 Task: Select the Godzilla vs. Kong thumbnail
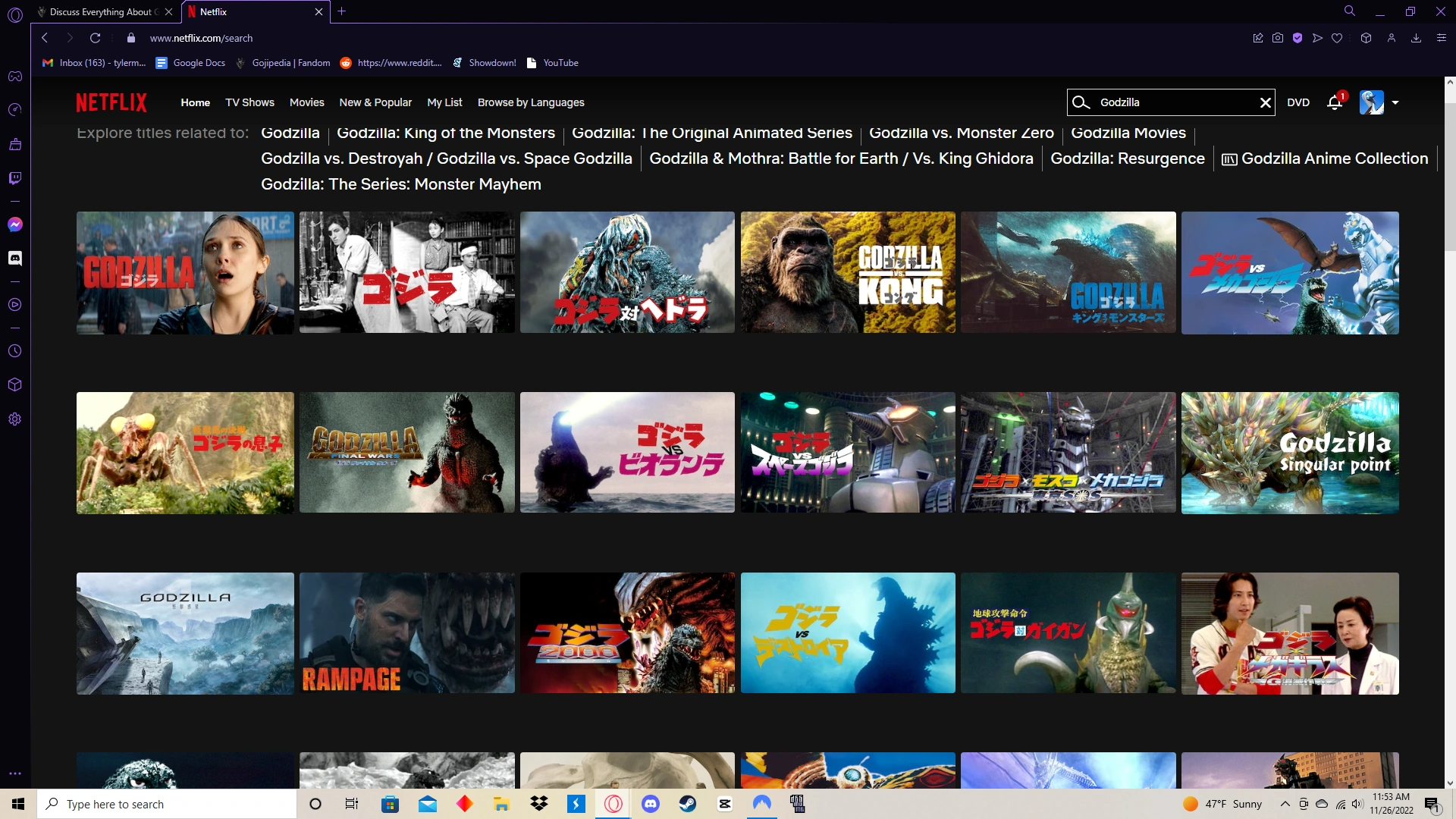pyautogui.click(x=848, y=272)
